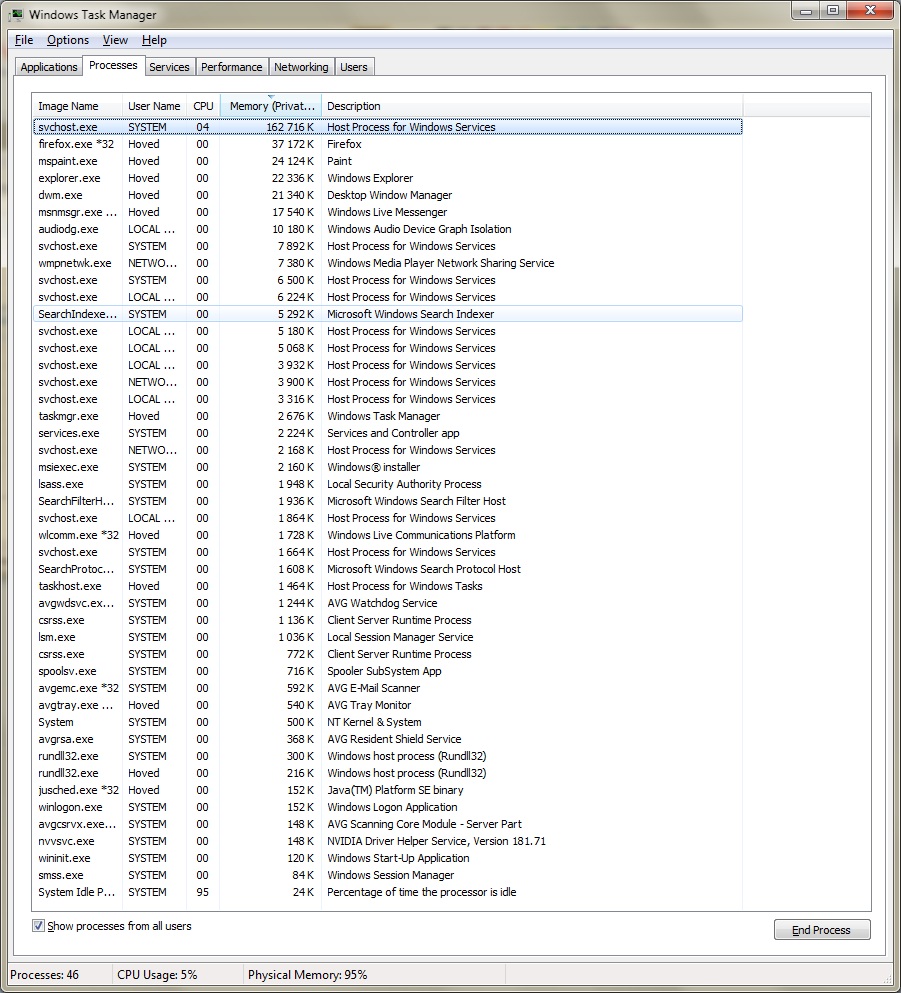This screenshot has width=901, height=993.
Task: Select the avgcsrvx.exe process
Action: pos(387,825)
